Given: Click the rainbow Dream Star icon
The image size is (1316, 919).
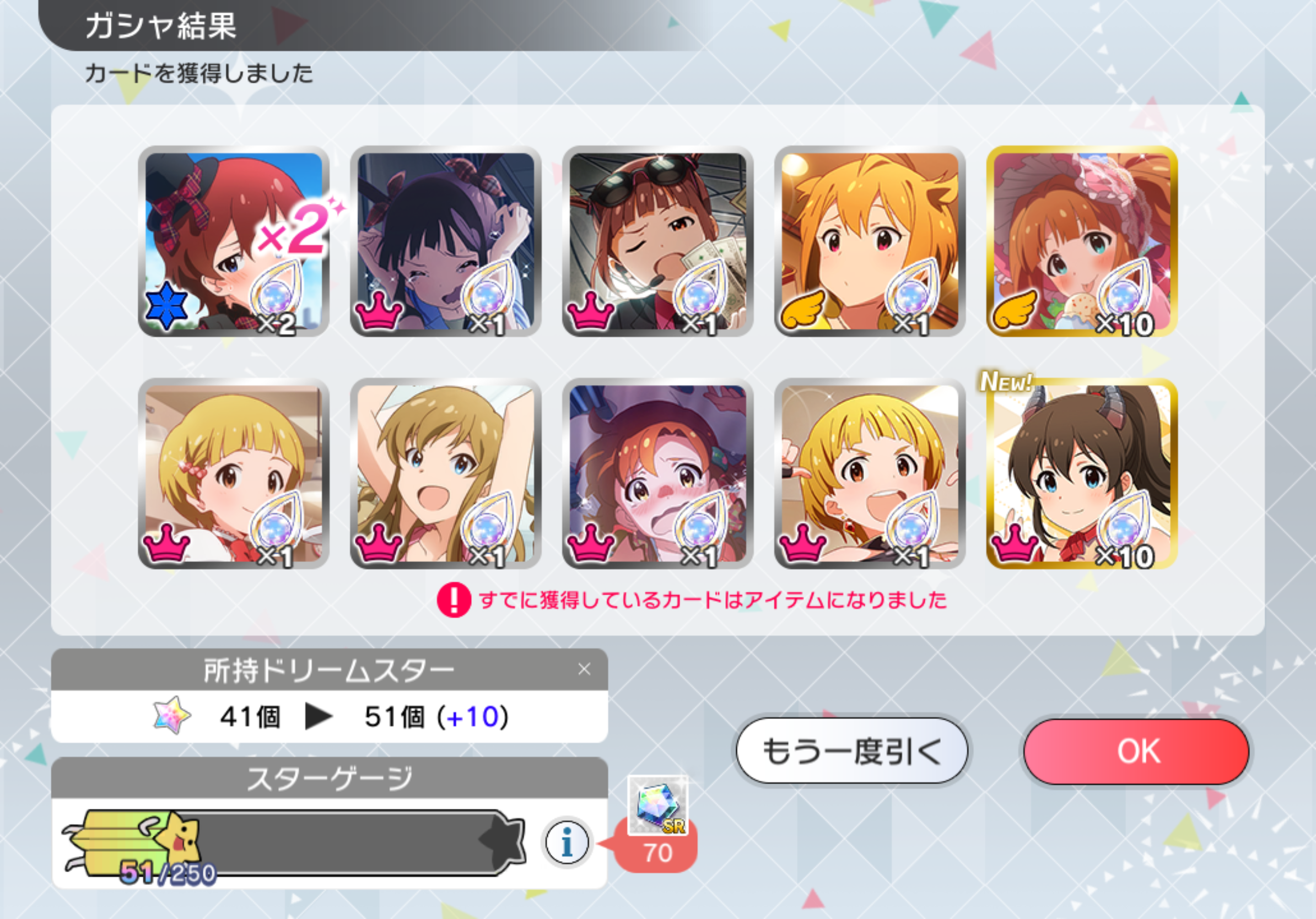Looking at the screenshot, I should (x=172, y=715).
